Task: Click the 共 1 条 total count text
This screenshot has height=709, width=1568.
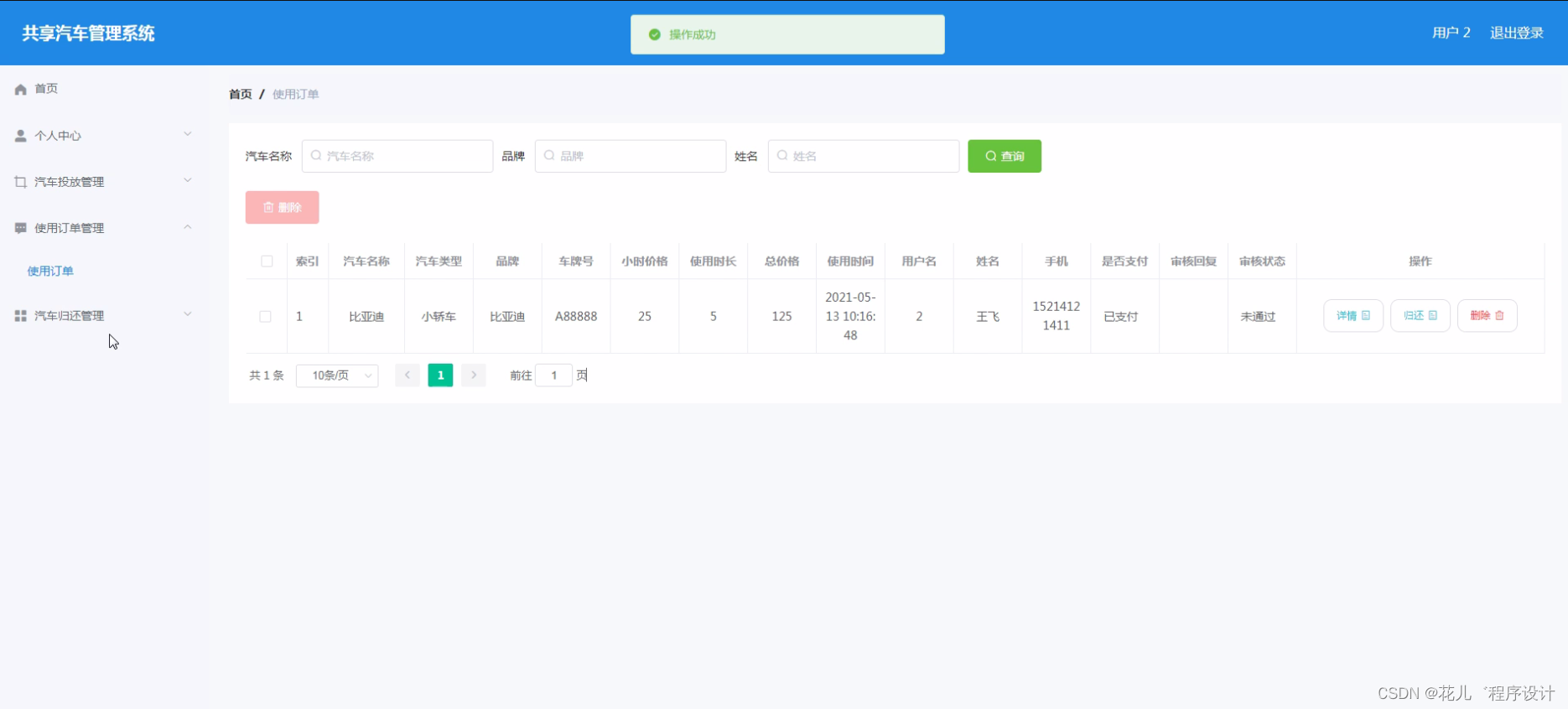Action: pos(267,375)
